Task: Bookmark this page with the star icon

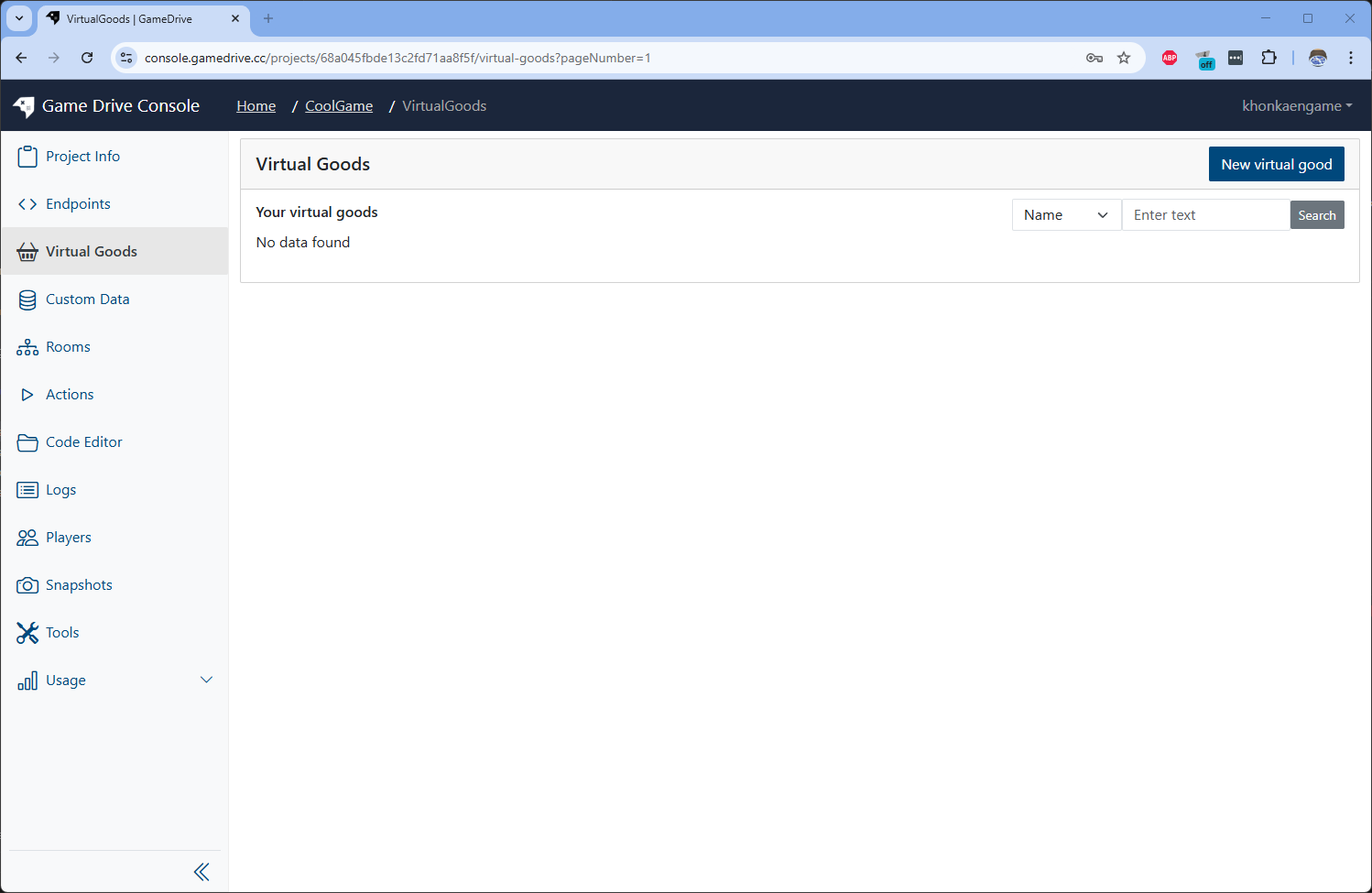Action: pyautogui.click(x=1124, y=58)
